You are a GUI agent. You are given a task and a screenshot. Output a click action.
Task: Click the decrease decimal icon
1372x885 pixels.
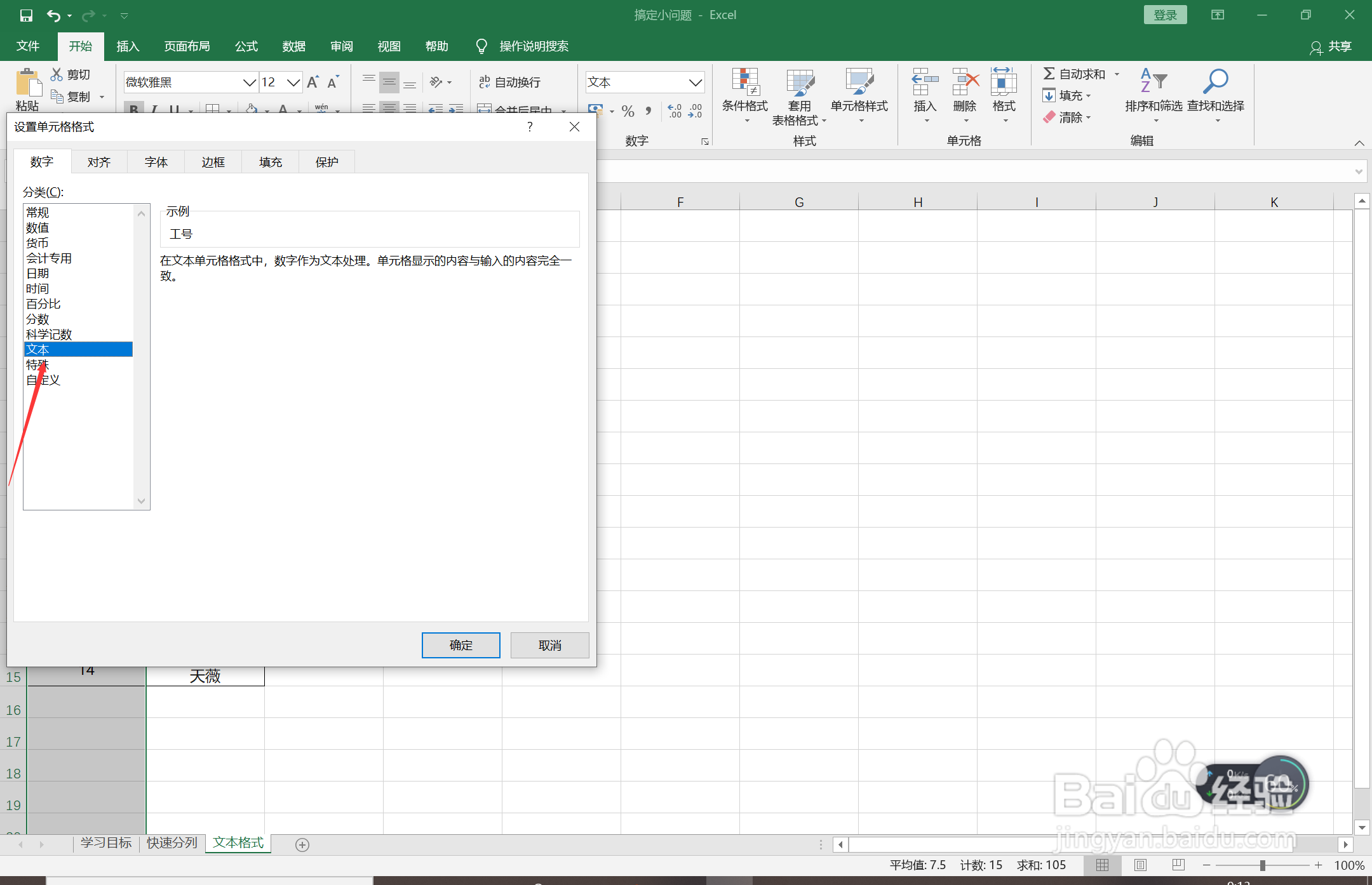click(x=695, y=111)
